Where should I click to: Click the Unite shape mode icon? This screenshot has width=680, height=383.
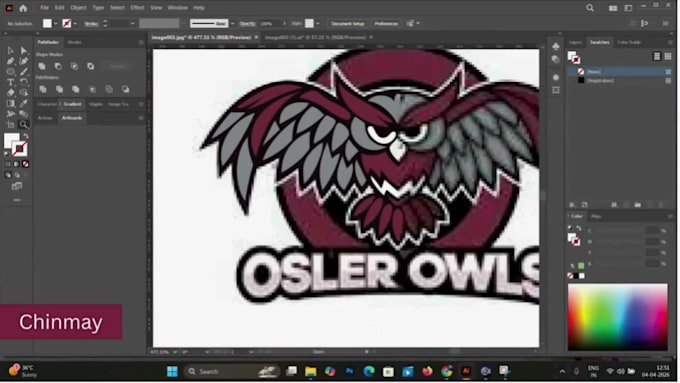[42, 66]
